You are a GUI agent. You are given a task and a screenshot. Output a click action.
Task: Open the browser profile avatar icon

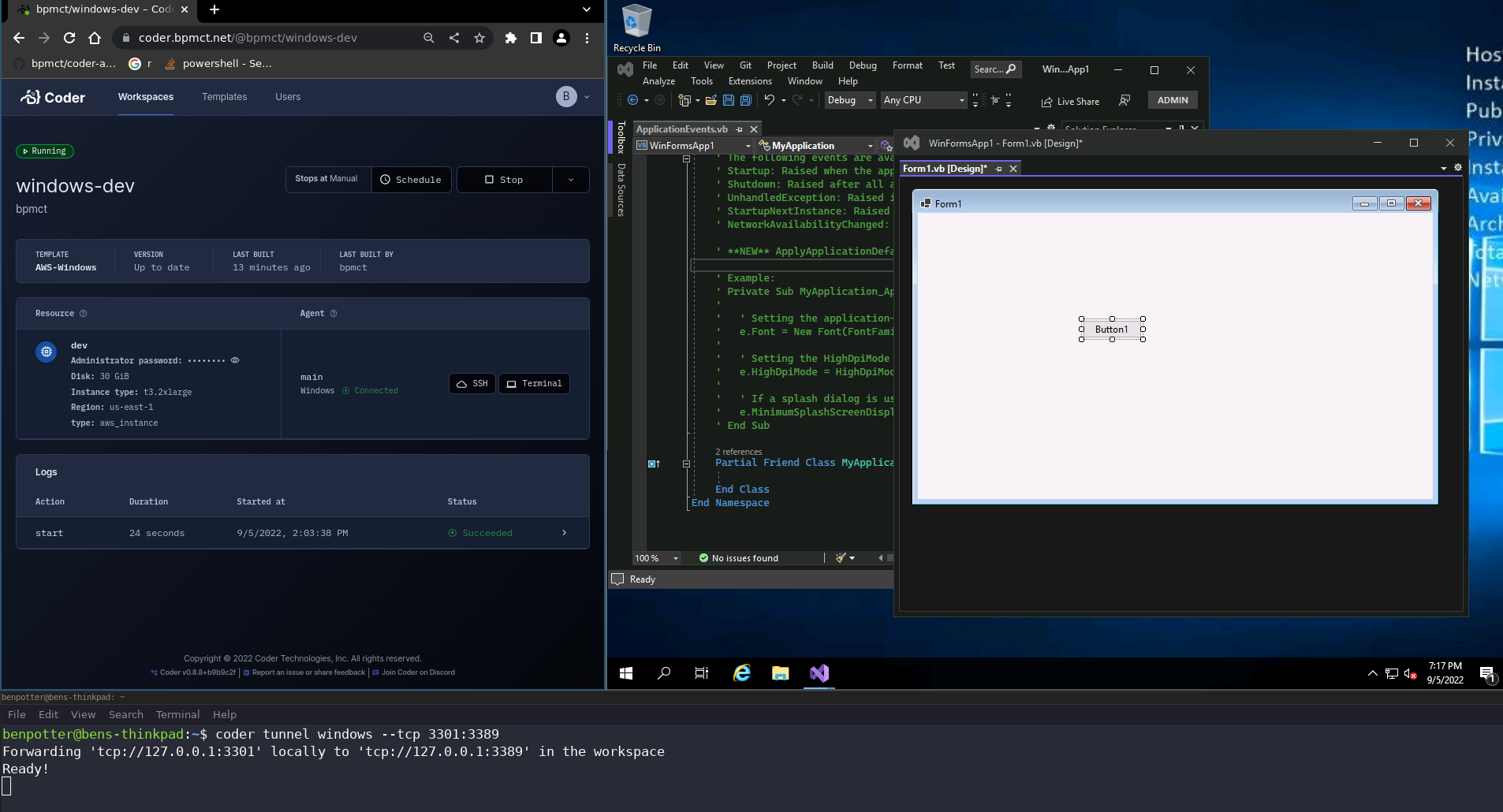click(x=561, y=38)
